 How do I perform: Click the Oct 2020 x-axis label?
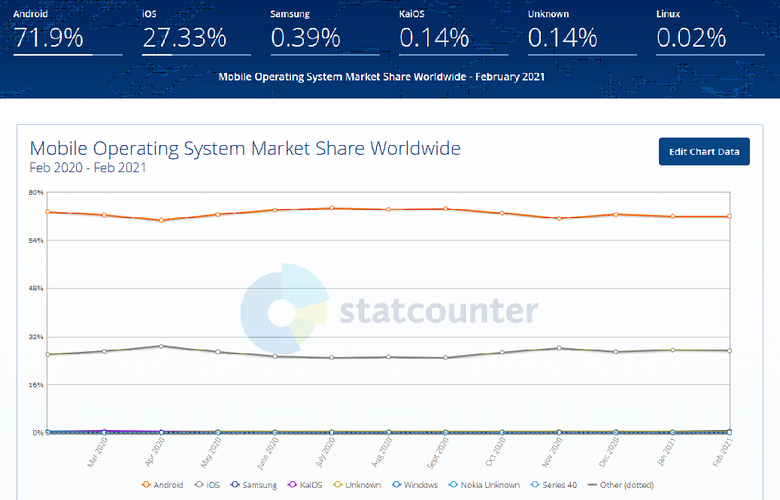click(x=495, y=452)
